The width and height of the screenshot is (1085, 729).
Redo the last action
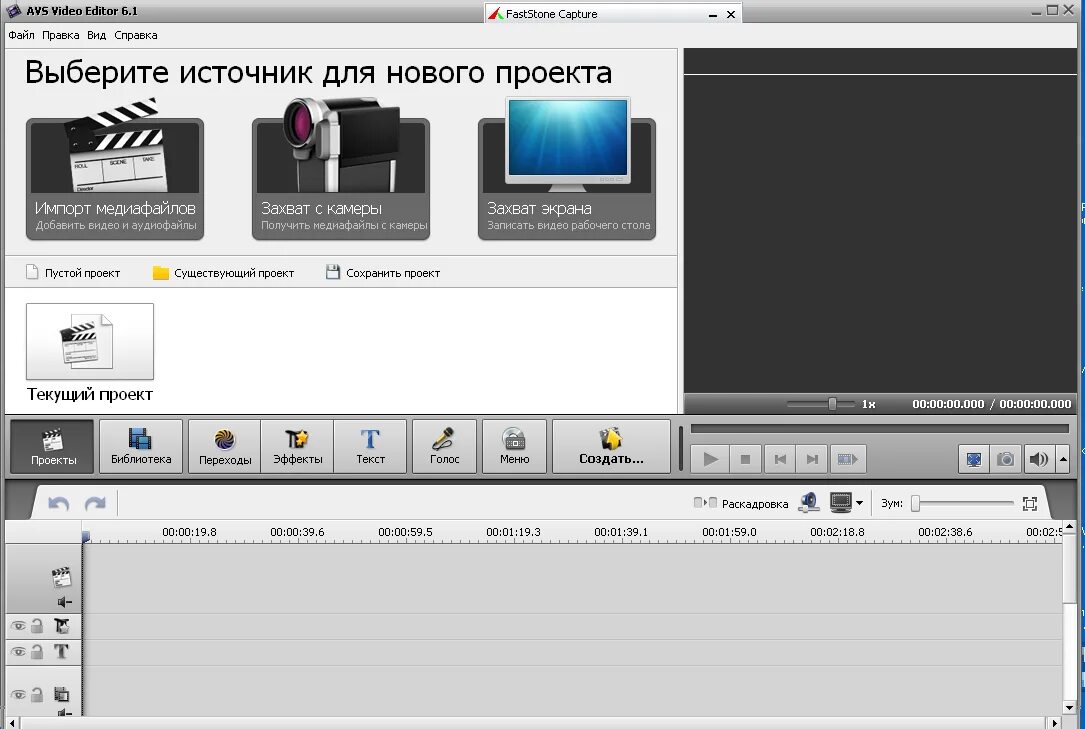[x=95, y=504]
